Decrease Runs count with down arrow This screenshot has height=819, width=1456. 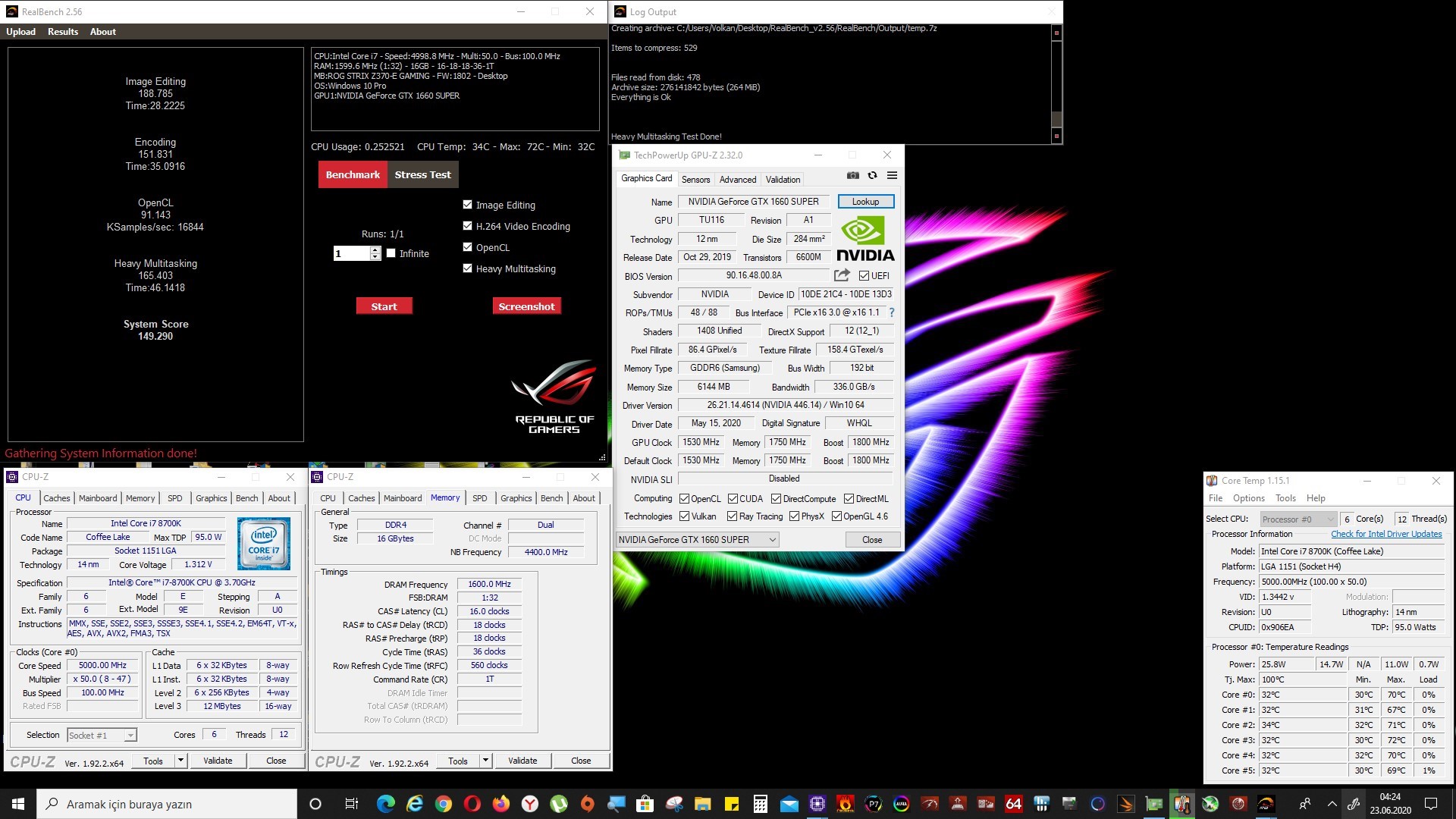click(375, 257)
